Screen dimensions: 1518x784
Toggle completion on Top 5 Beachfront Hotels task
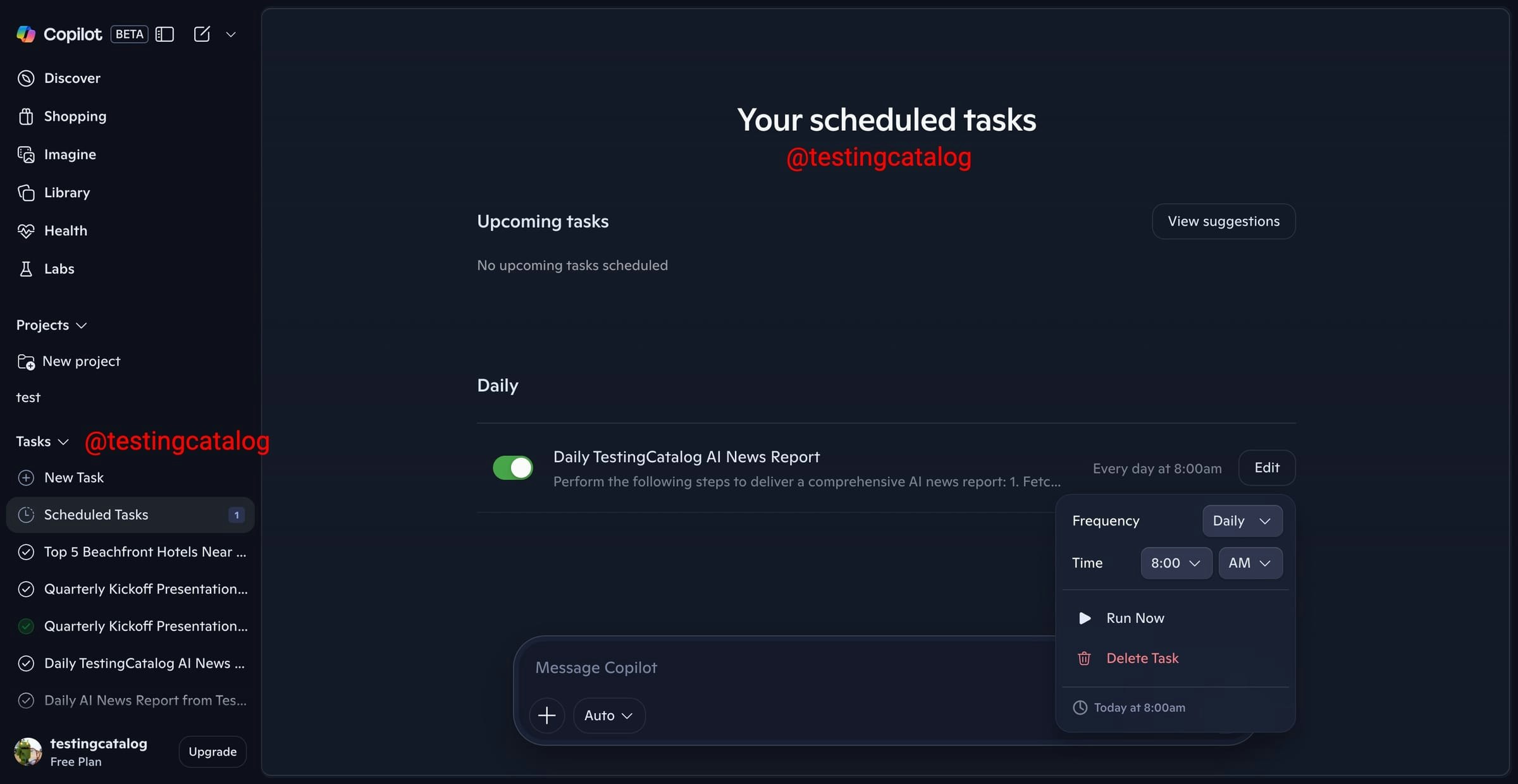click(x=26, y=551)
